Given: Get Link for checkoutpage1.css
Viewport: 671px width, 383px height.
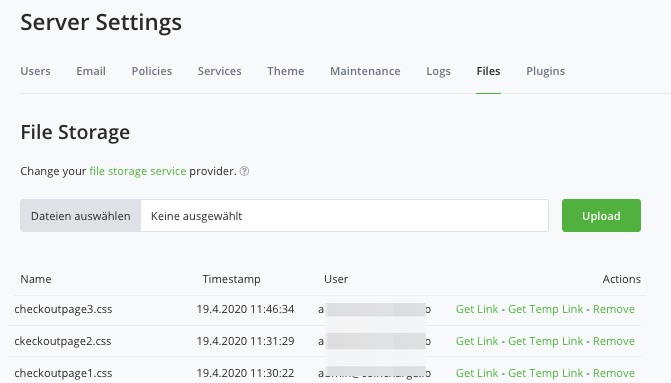Looking at the screenshot, I should pos(477,373).
